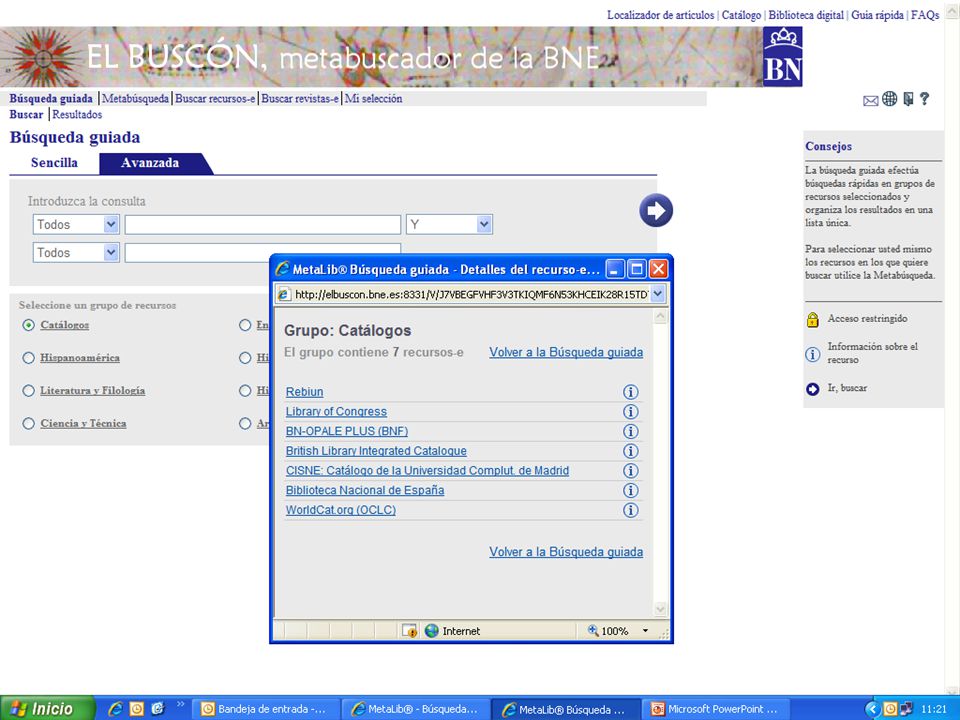Switch to Bandeja de entrada taskbar window

(265, 709)
